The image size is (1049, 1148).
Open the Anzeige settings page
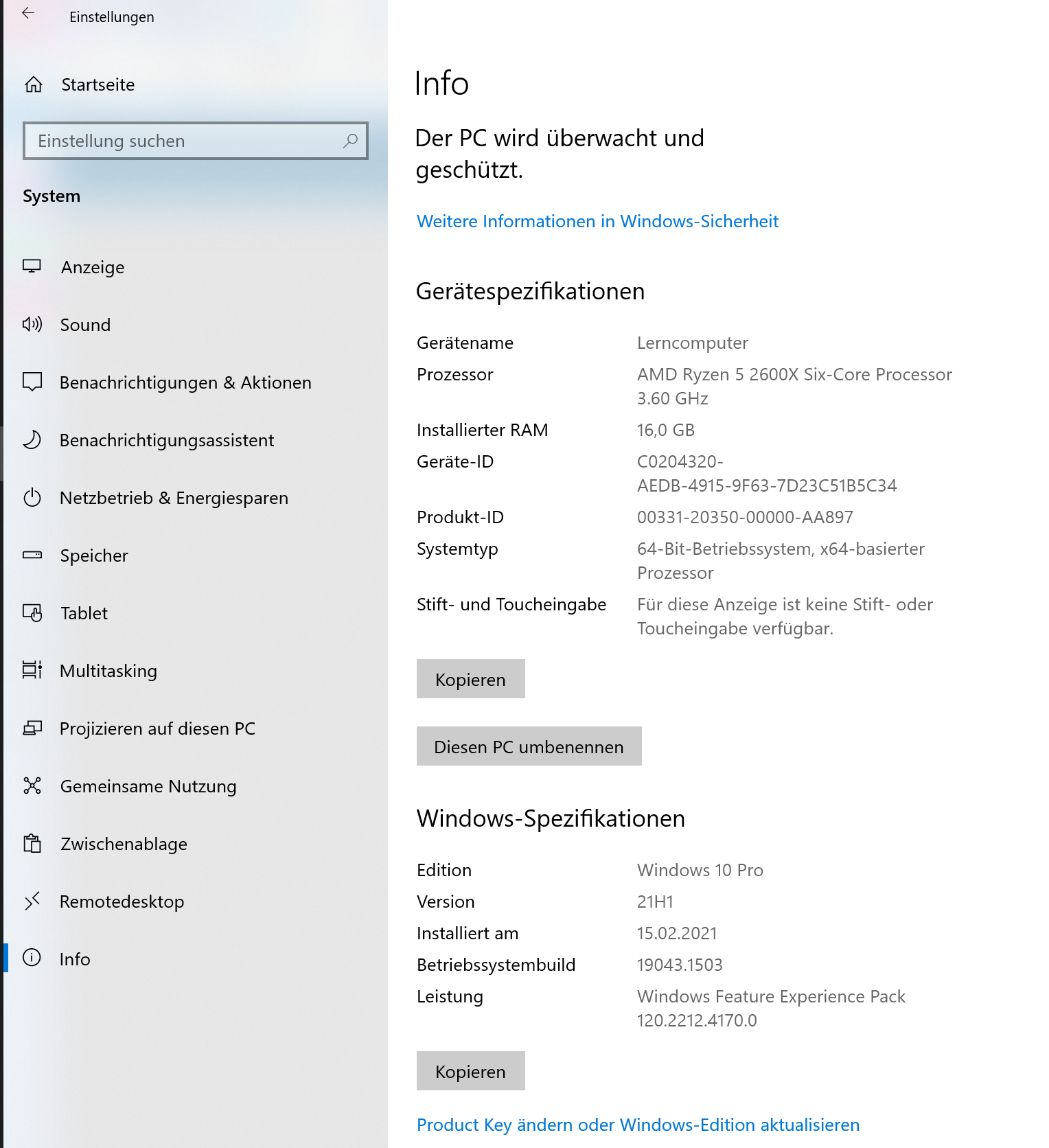[x=196, y=267]
